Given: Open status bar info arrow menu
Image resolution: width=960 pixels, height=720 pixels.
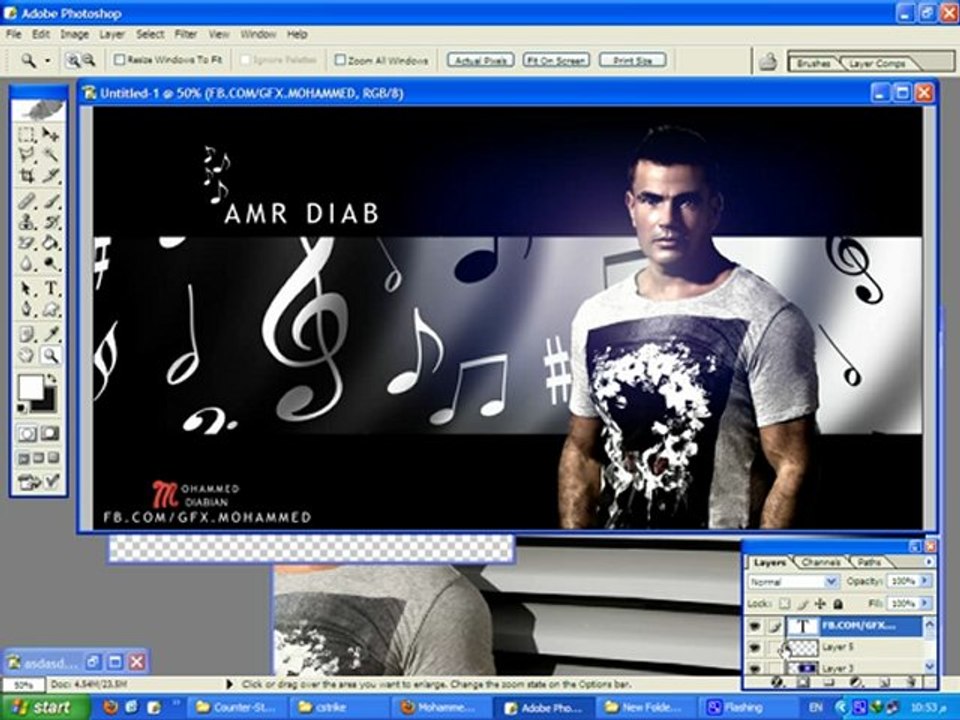Looking at the screenshot, I should coord(230,684).
